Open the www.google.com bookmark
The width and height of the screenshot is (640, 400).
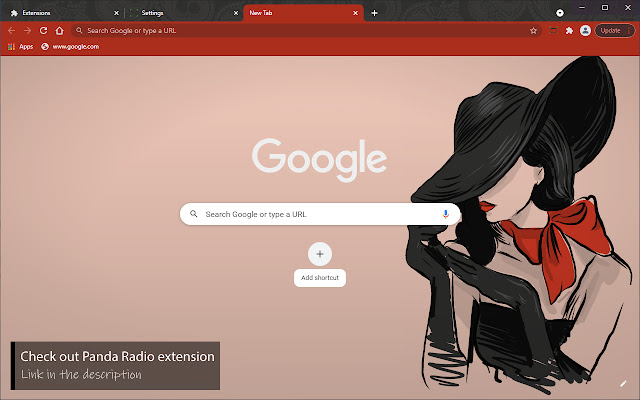click(x=70, y=47)
